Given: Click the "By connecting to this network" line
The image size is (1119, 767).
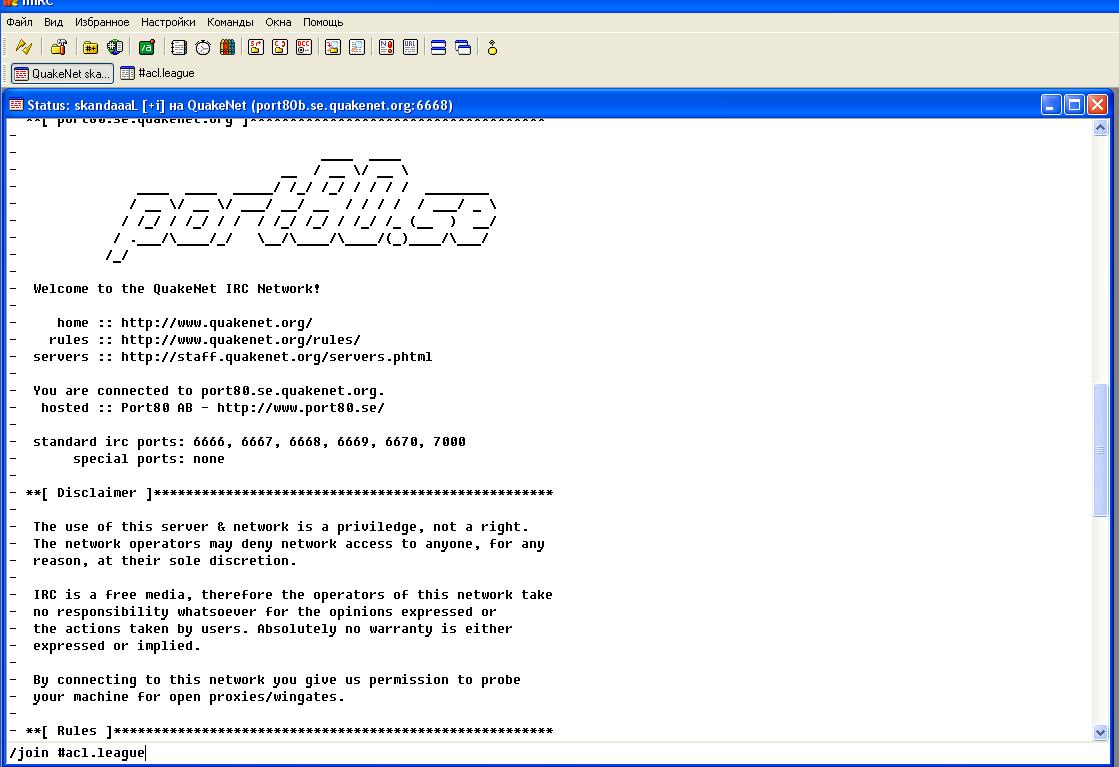Looking at the screenshot, I should click(x=277, y=680).
